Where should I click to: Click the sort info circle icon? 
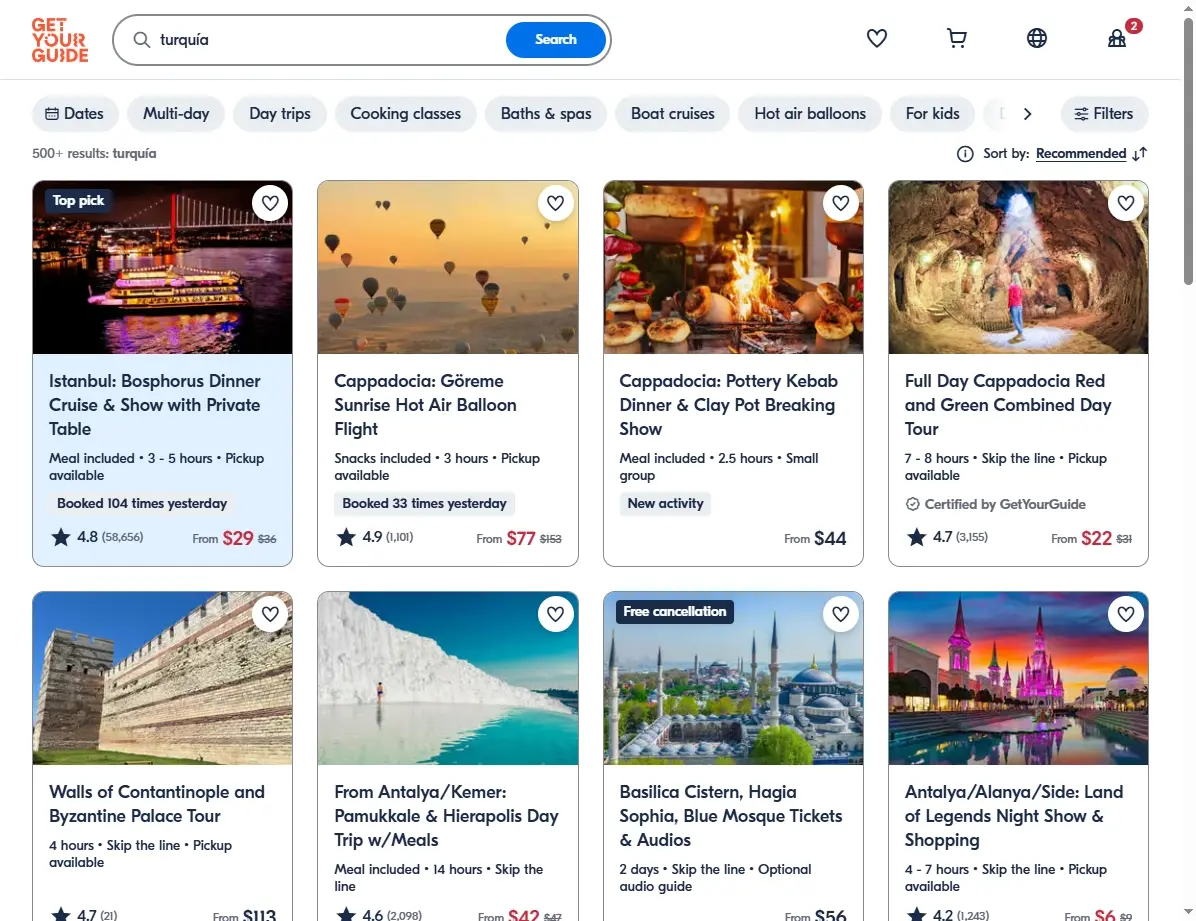point(965,154)
